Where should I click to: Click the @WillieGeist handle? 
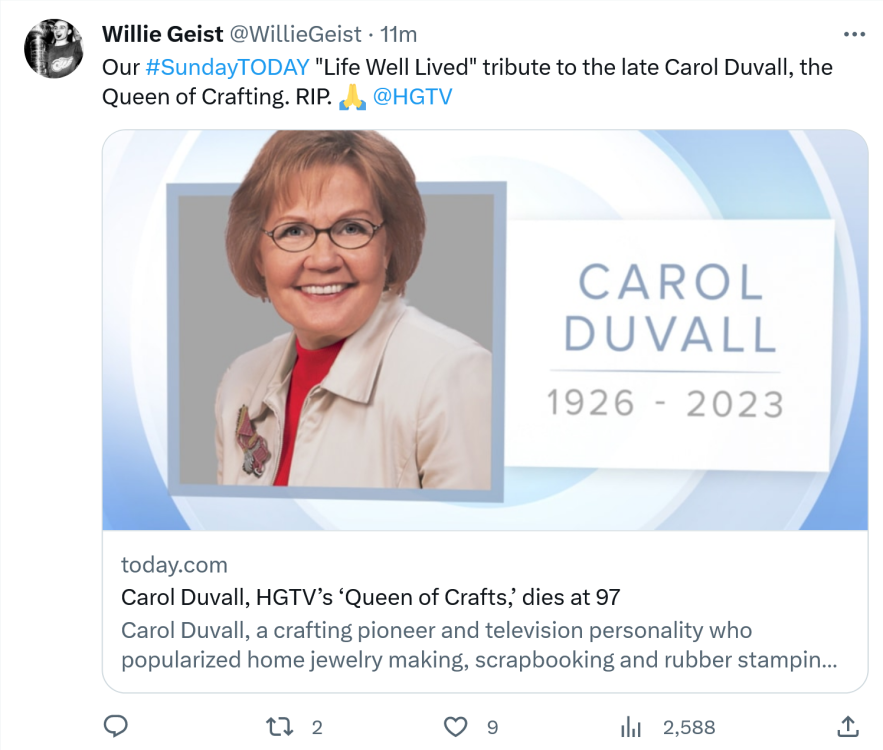tap(296, 34)
